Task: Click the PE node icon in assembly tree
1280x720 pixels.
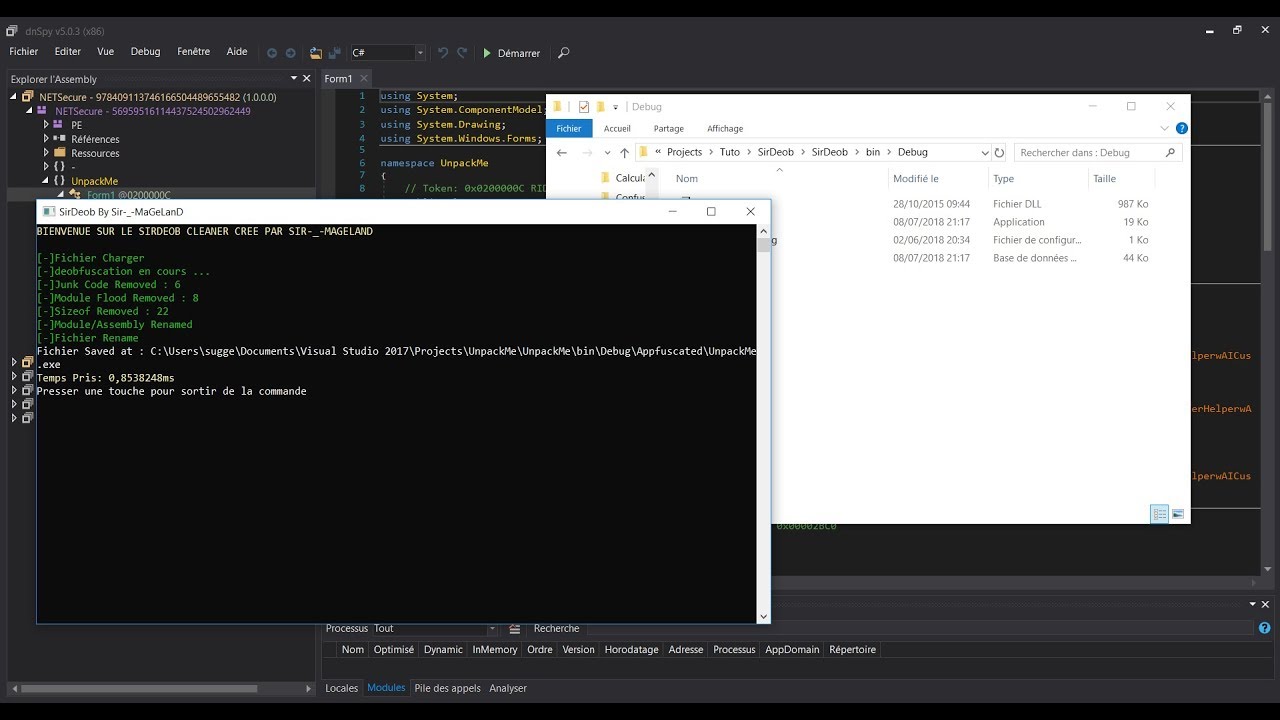Action: click(x=58, y=125)
